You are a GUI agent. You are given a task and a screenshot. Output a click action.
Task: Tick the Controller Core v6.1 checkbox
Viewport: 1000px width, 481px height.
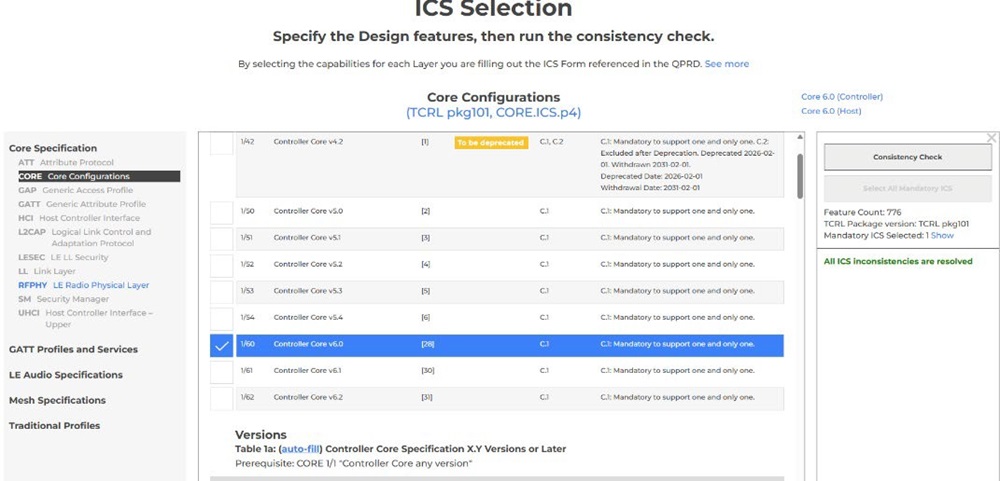coord(221,371)
